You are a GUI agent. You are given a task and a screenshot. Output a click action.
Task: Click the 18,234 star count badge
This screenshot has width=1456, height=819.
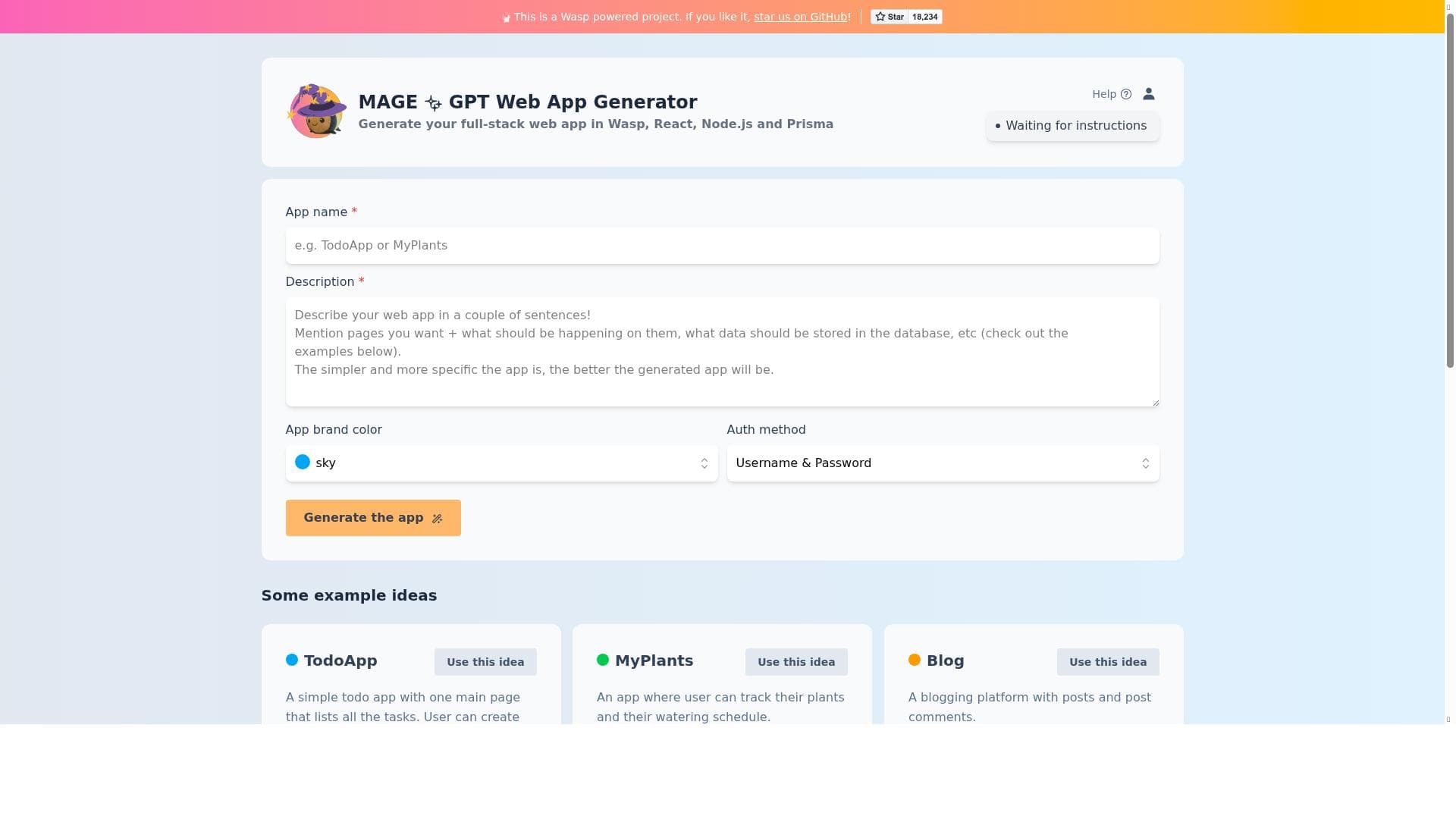(925, 17)
